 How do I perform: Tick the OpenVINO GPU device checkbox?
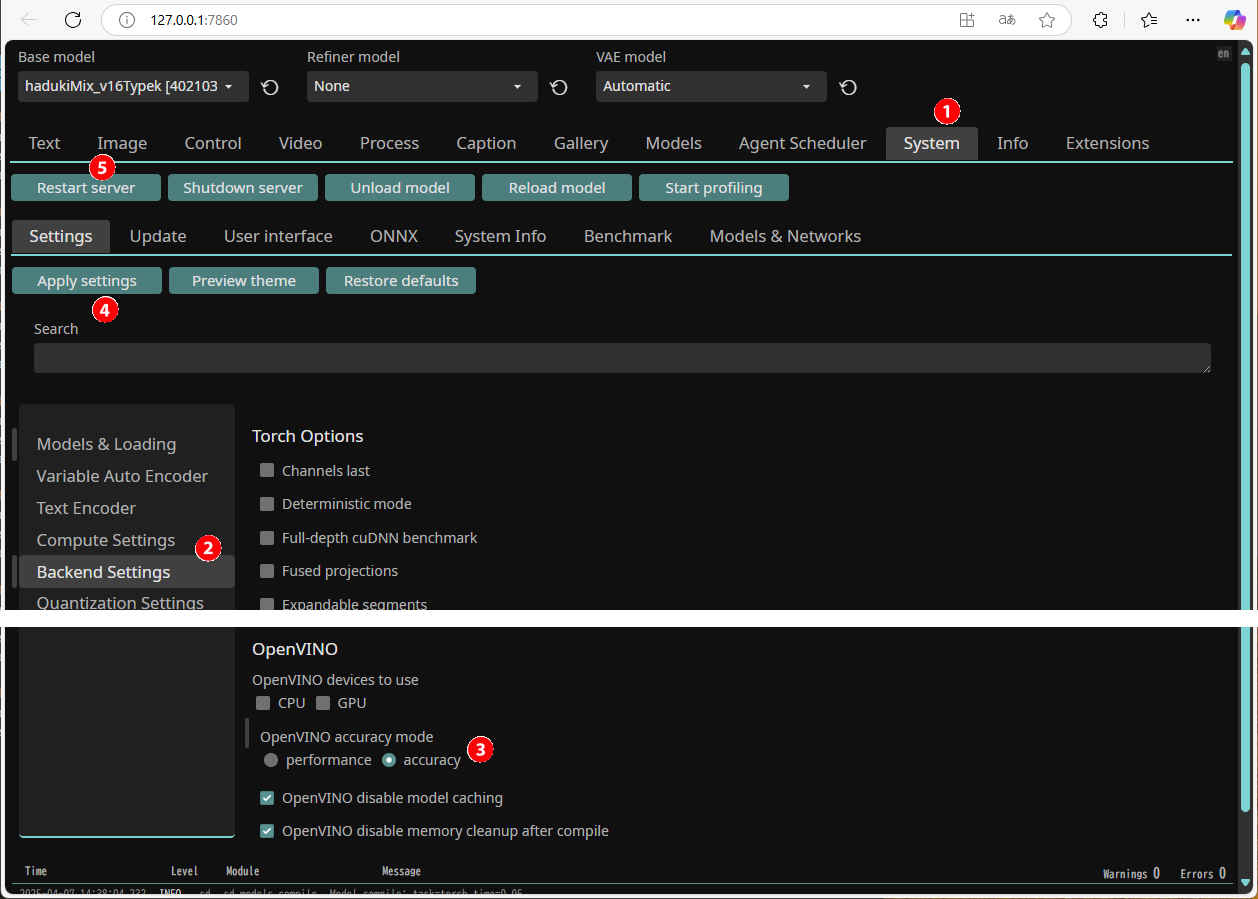click(x=323, y=703)
